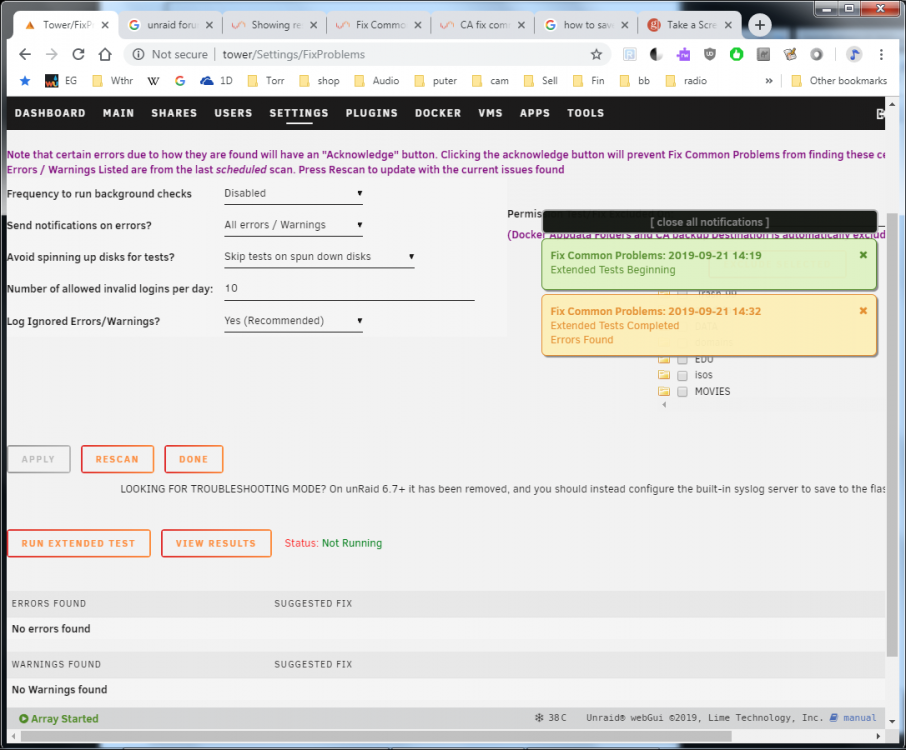Click the browser back arrow

(x=25, y=54)
